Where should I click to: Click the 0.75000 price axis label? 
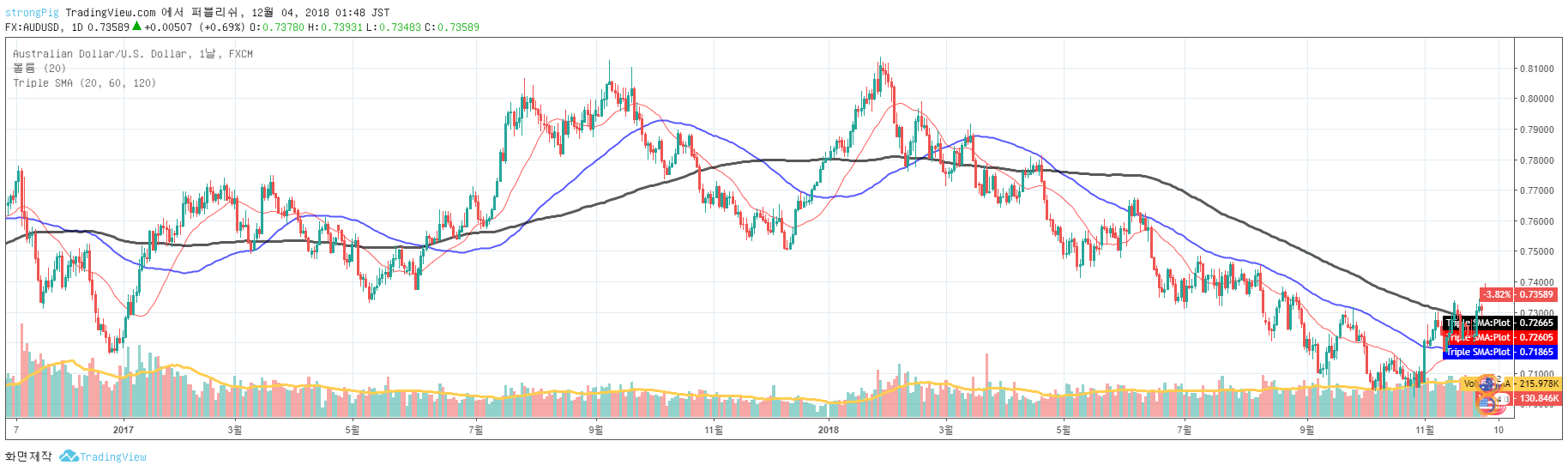pos(1537,251)
